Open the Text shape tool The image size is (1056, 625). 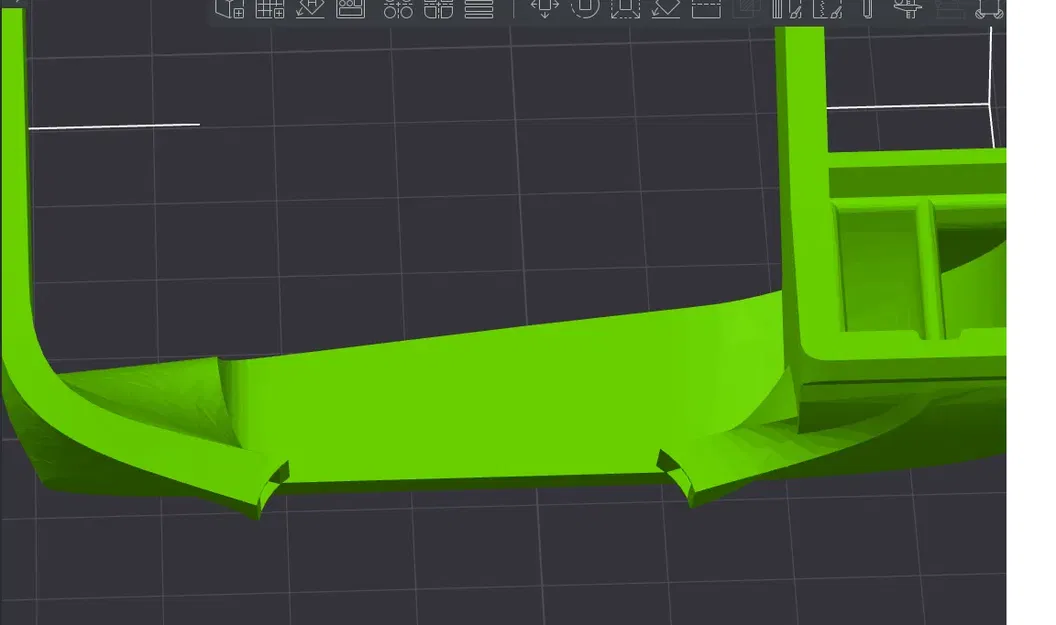point(867,10)
